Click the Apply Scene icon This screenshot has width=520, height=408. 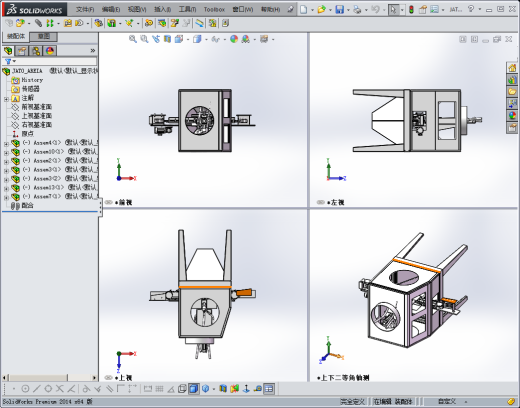tap(246, 39)
